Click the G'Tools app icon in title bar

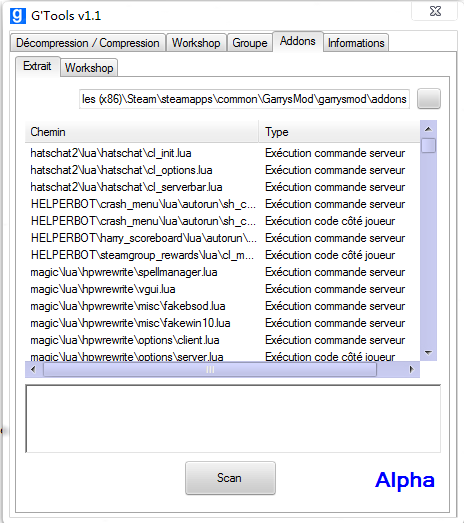pos(18,16)
